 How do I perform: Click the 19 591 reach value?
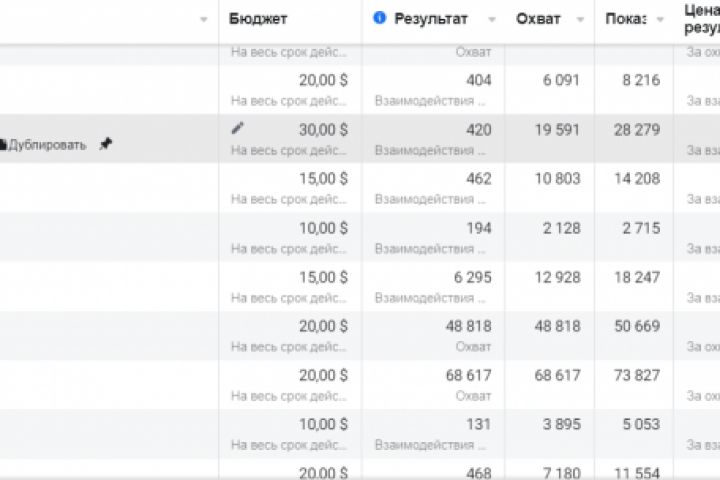point(561,129)
